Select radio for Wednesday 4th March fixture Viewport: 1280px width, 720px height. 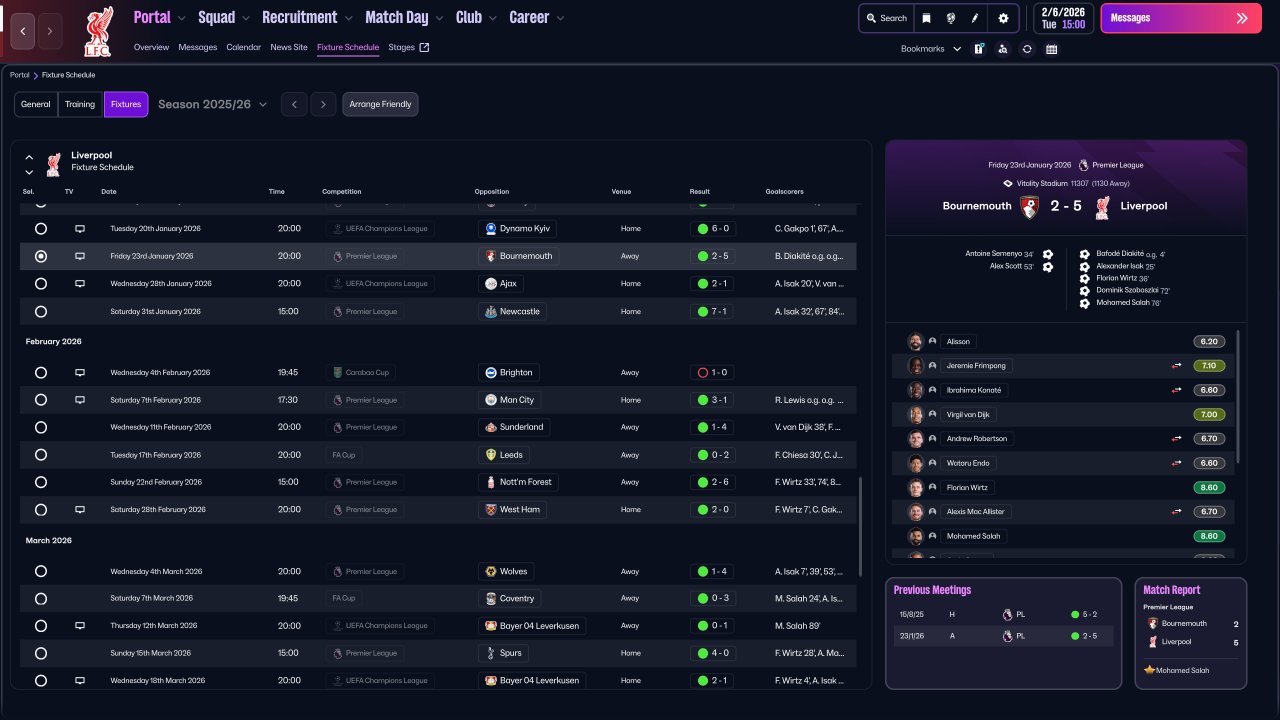tap(41, 572)
